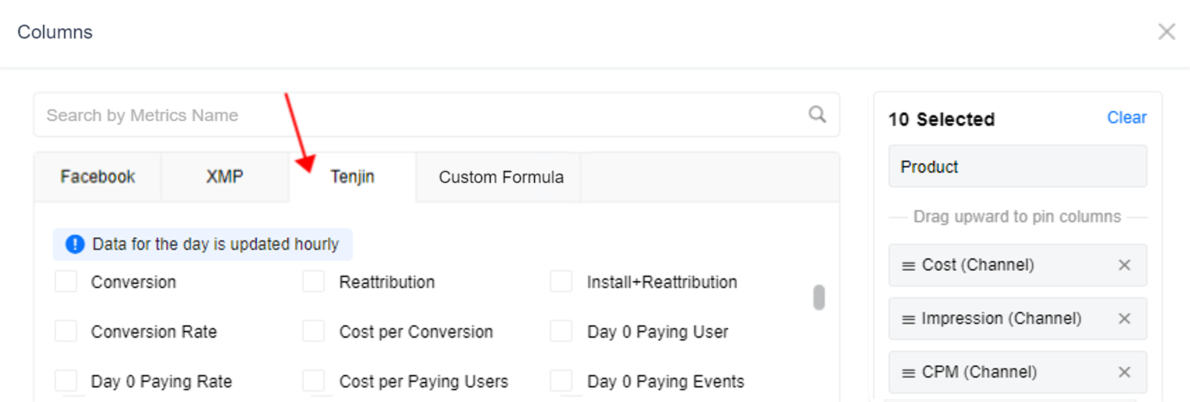The width and height of the screenshot is (1190, 402).
Task: Check the Conversion Rate checkbox
Action: 66,331
